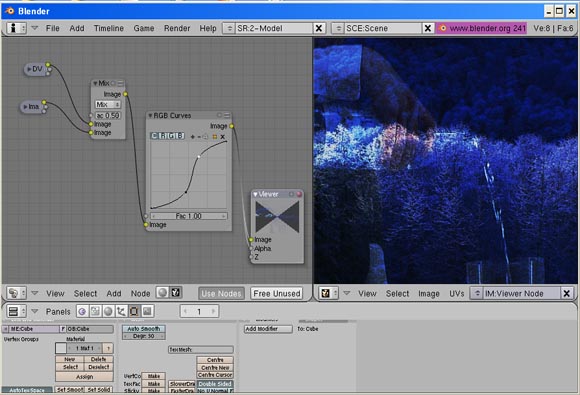Open the File menu
Viewport: 580px width, 395px height.
[x=53, y=28]
